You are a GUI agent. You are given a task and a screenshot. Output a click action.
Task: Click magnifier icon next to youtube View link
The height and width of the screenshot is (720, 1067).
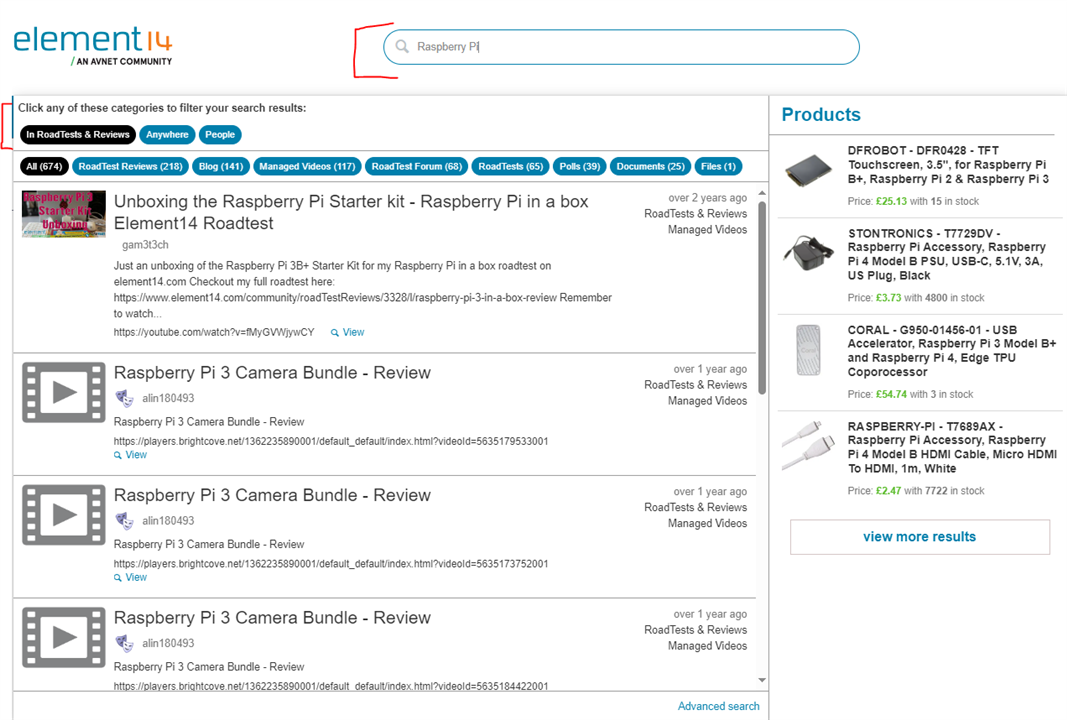pos(335,333)
